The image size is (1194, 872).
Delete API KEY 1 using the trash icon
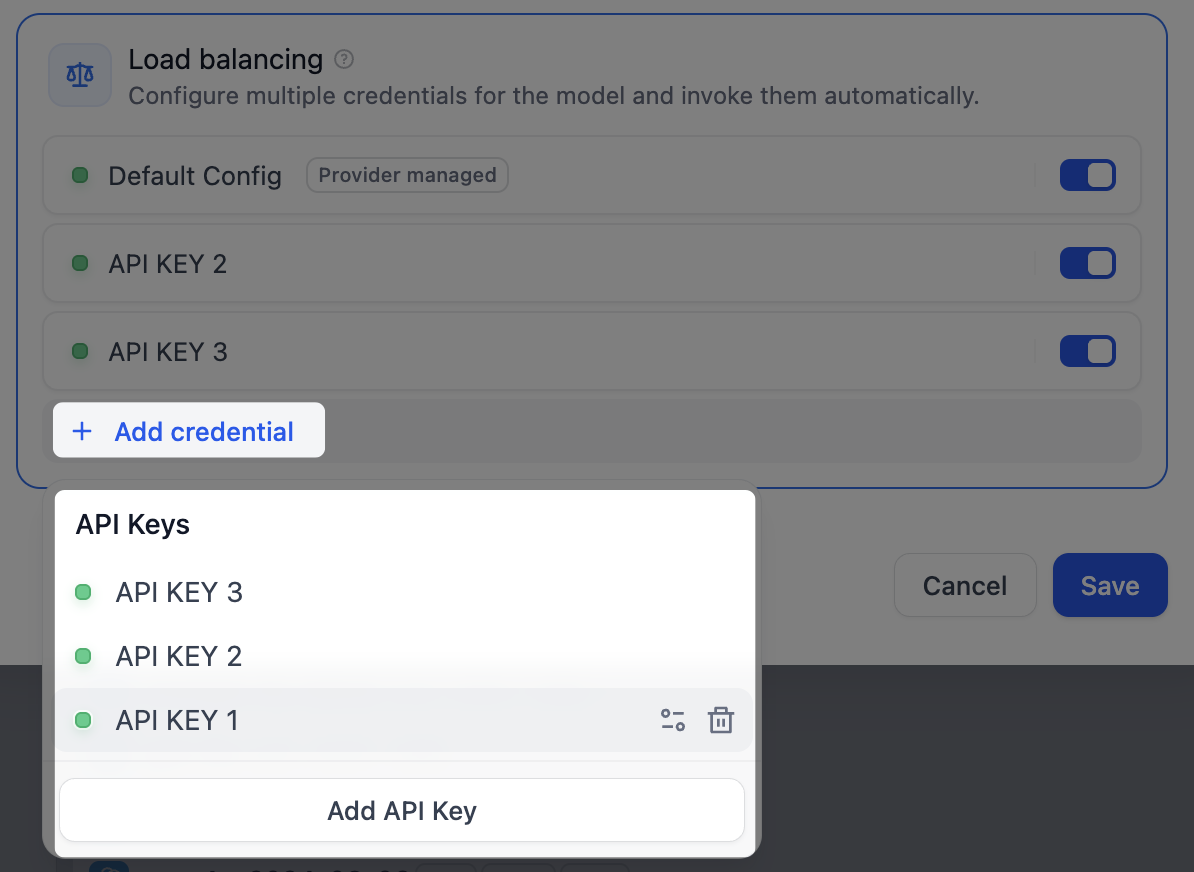[x=721, y=720]
